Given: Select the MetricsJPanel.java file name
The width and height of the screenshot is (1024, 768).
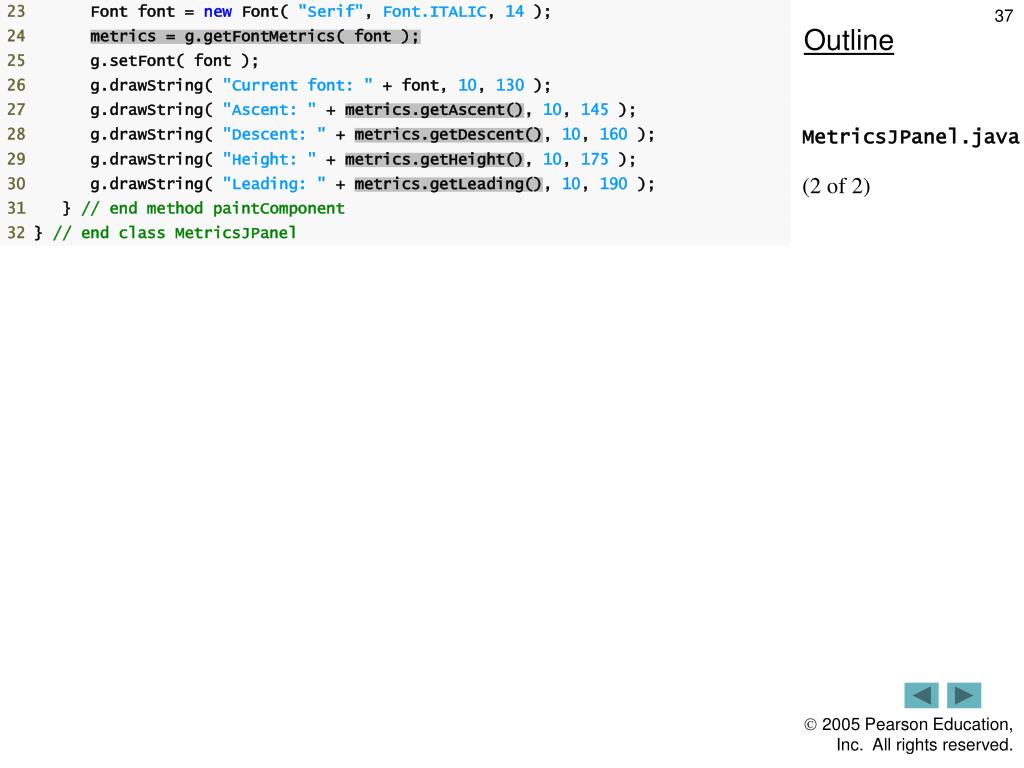Looking at the screenshot, I should point(910,136).
